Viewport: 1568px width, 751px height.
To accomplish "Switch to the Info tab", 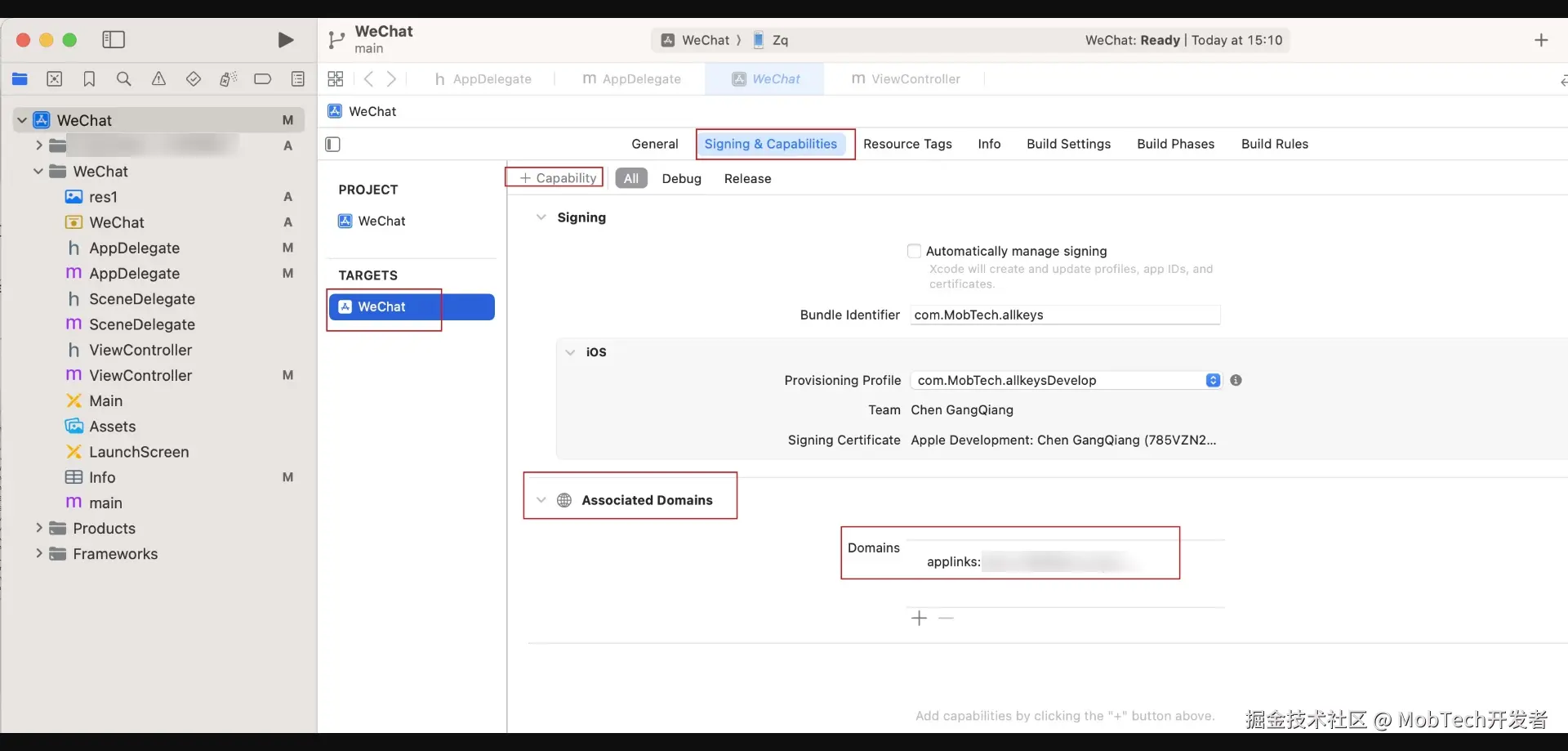I will (x=989, y=144).
